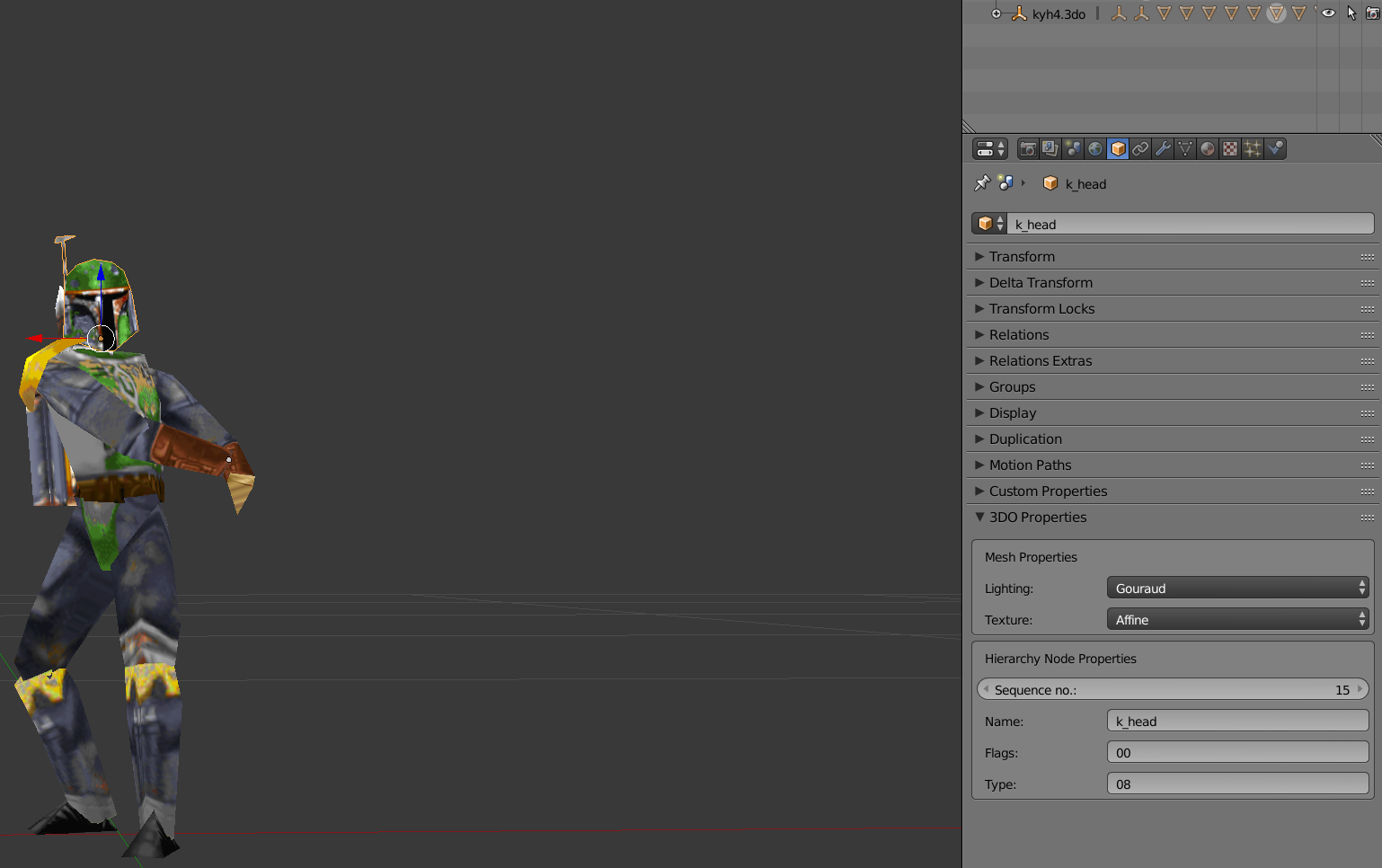Open the Object Constraints tab (chain icon)
1382x868 pixels.
tap(1140, 149)
